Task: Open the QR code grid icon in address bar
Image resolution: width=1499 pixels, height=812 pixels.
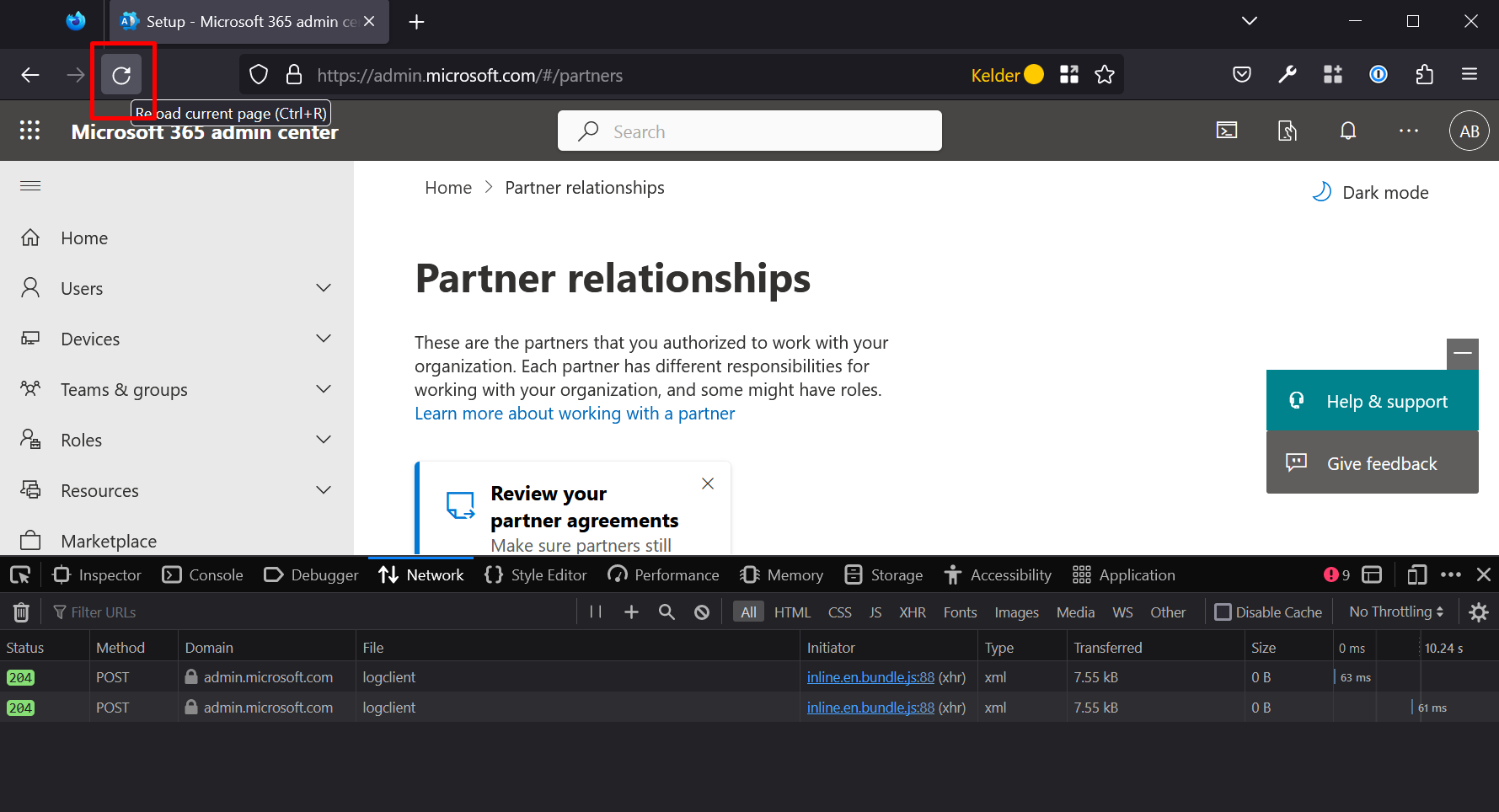Action: pyautogui.click(x=1069, y=75)
